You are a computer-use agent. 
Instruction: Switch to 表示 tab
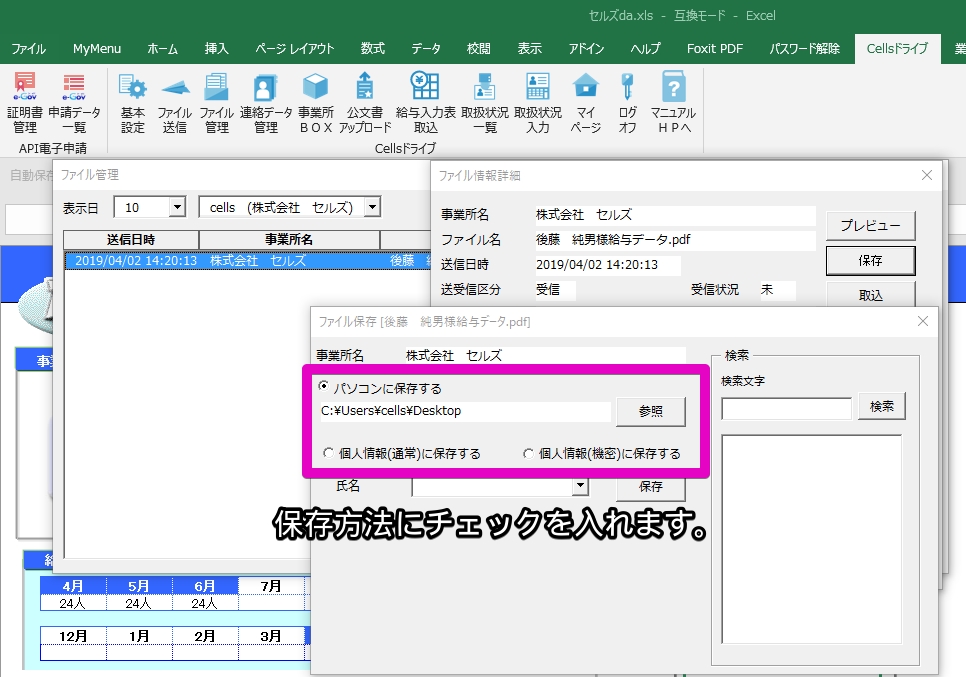pyautogui.click(x=530, y=49)
